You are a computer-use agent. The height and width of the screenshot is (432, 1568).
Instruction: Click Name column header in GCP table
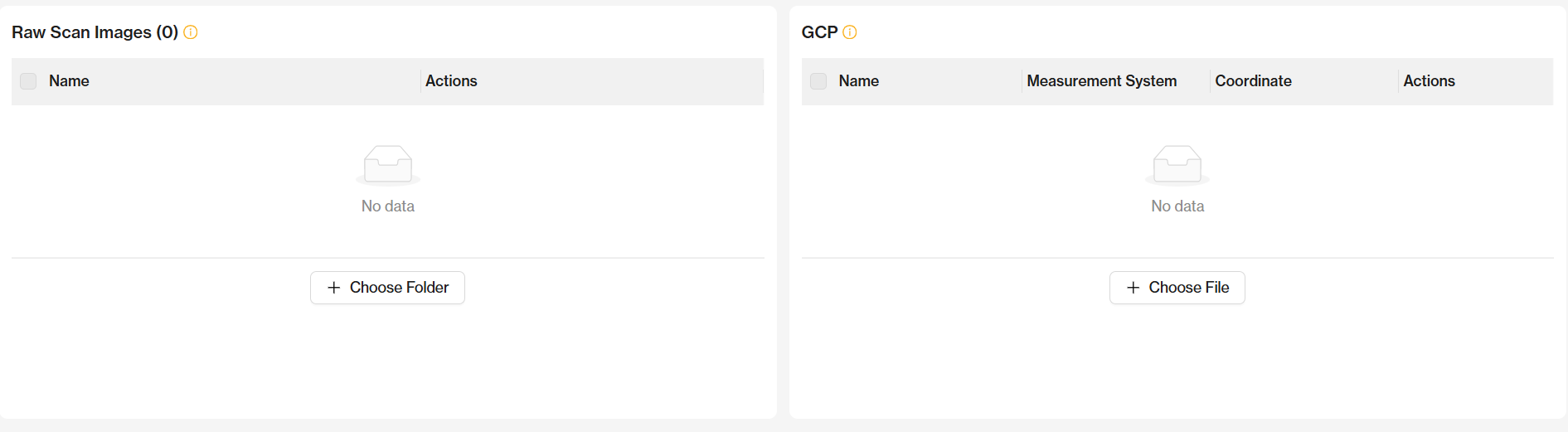tap(858, 81)
